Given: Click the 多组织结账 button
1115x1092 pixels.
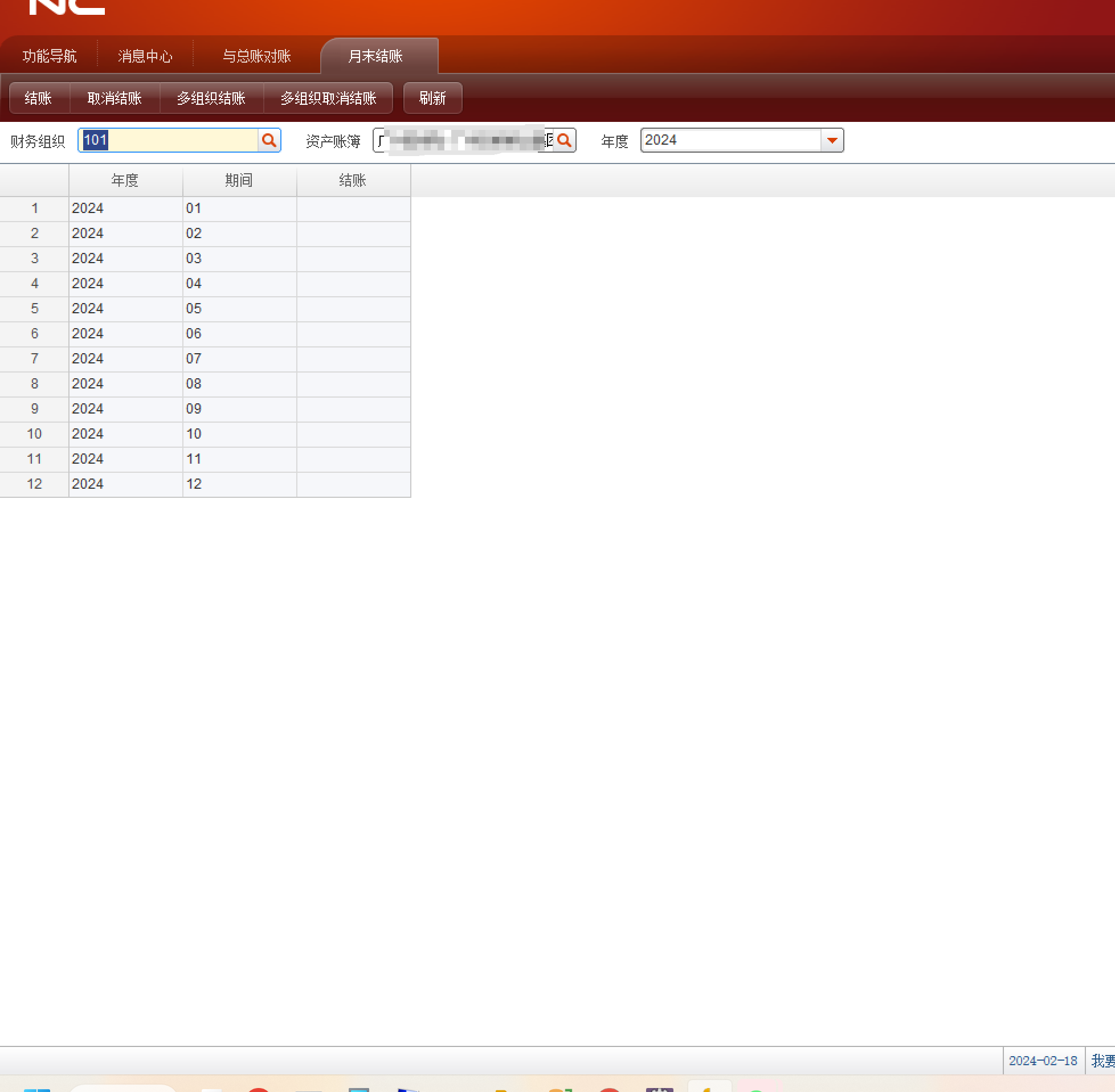Looking at the screenshot, I should (x=211, y=98).
